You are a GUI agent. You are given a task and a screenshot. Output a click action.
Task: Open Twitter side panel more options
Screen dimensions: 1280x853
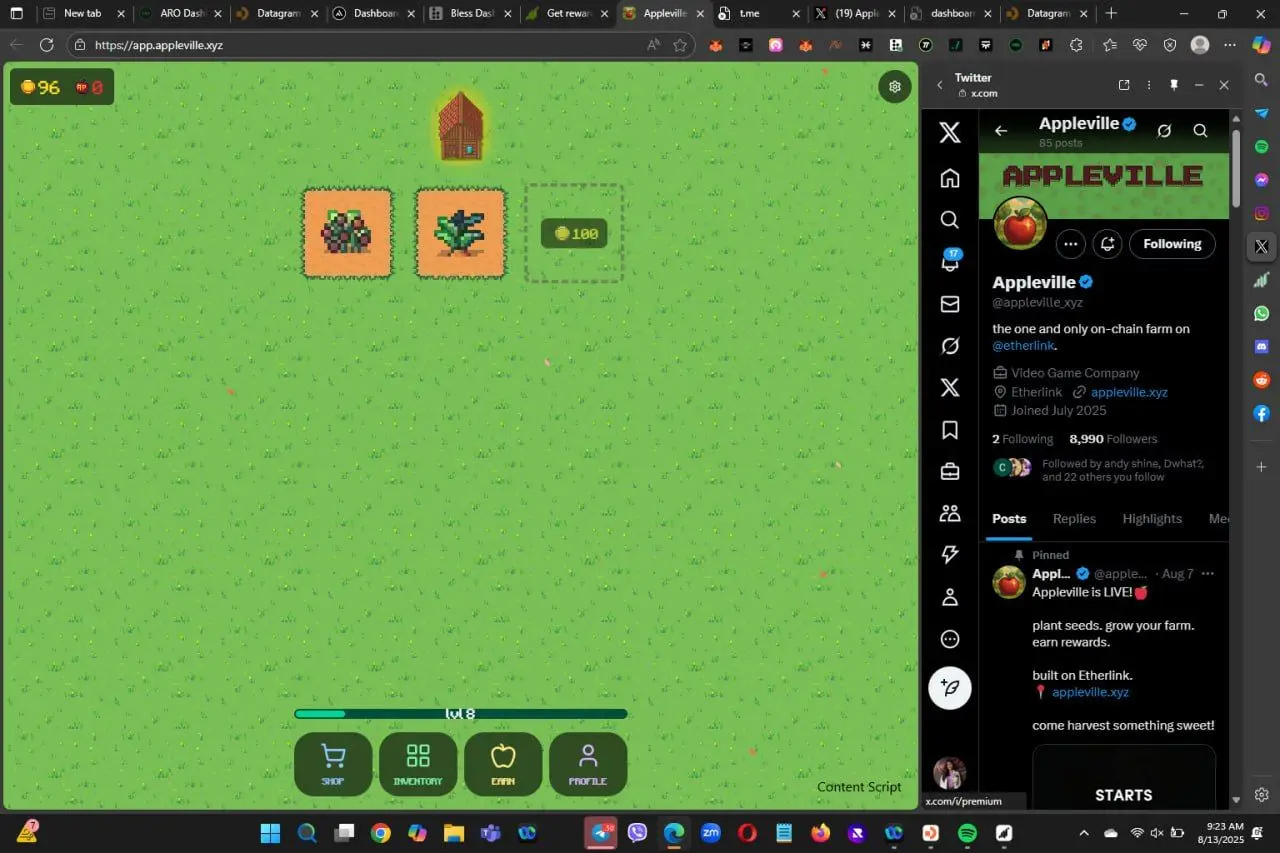coord(1149,85)
